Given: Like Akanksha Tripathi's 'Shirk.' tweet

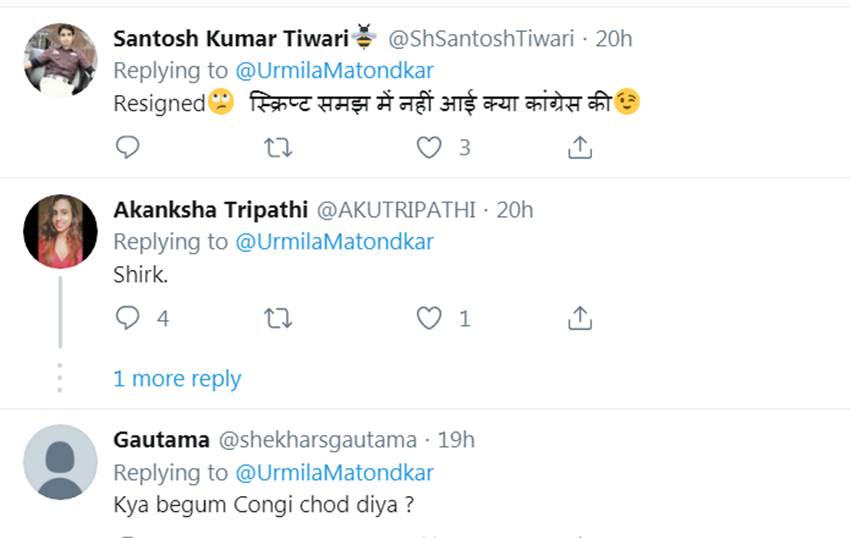Looking at the screenshot, I should coord(429,318).
